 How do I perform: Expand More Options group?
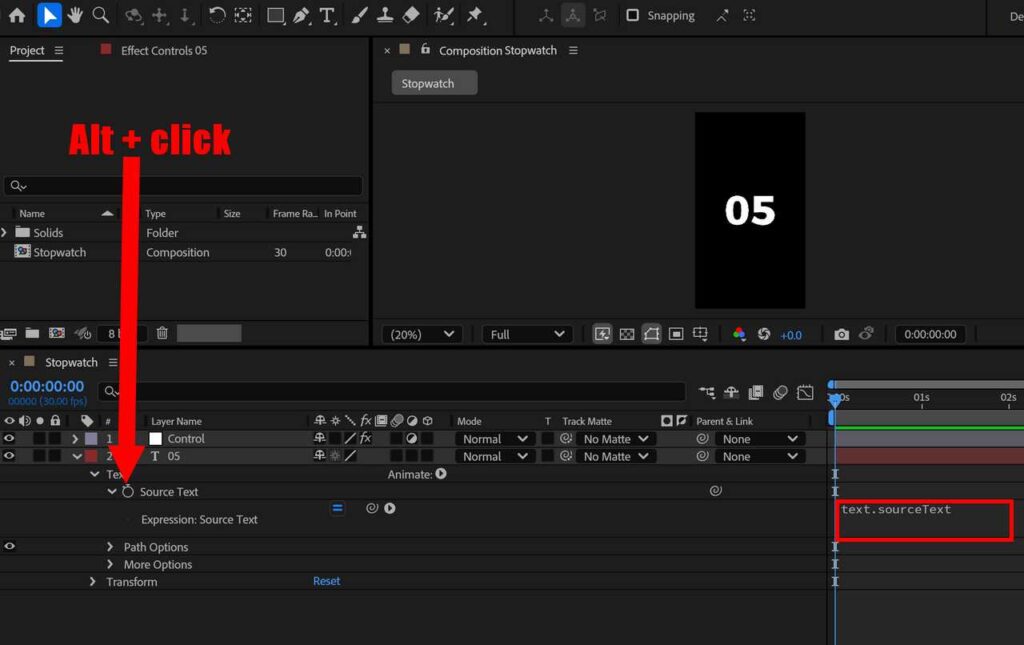(110, 564)
